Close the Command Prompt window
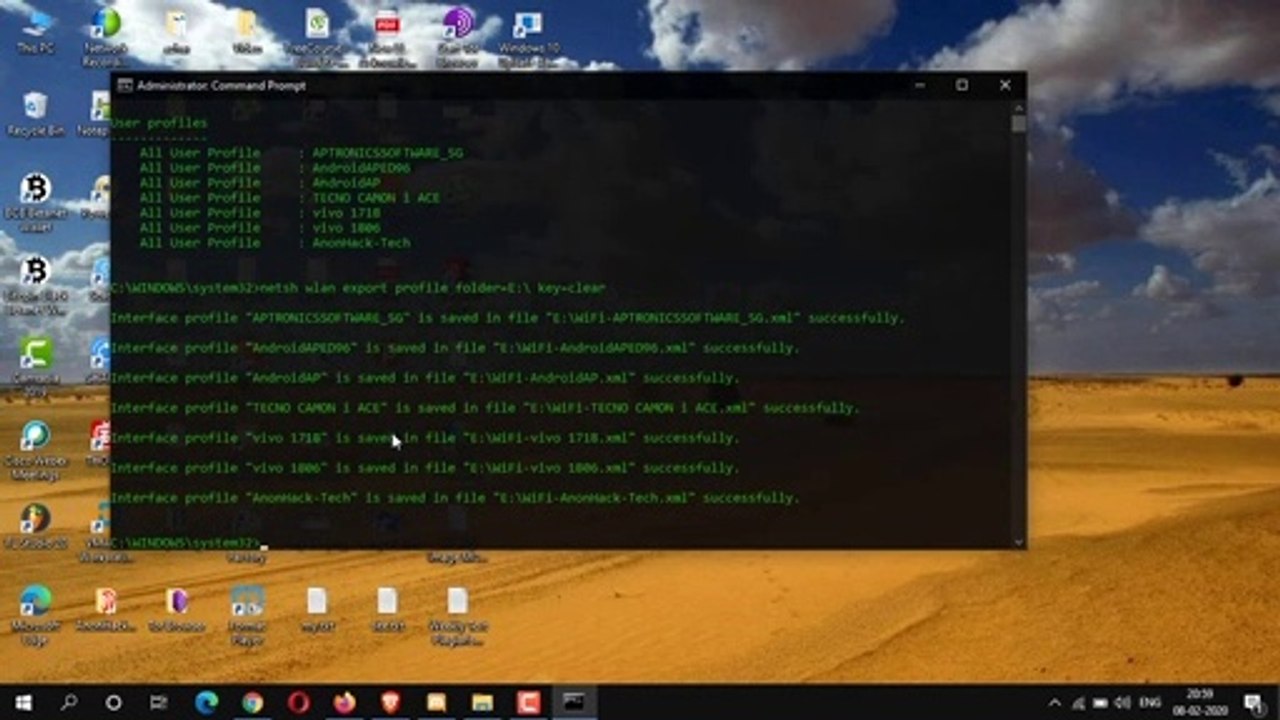The image size is (1280, 720). (x=1005, y=86)
